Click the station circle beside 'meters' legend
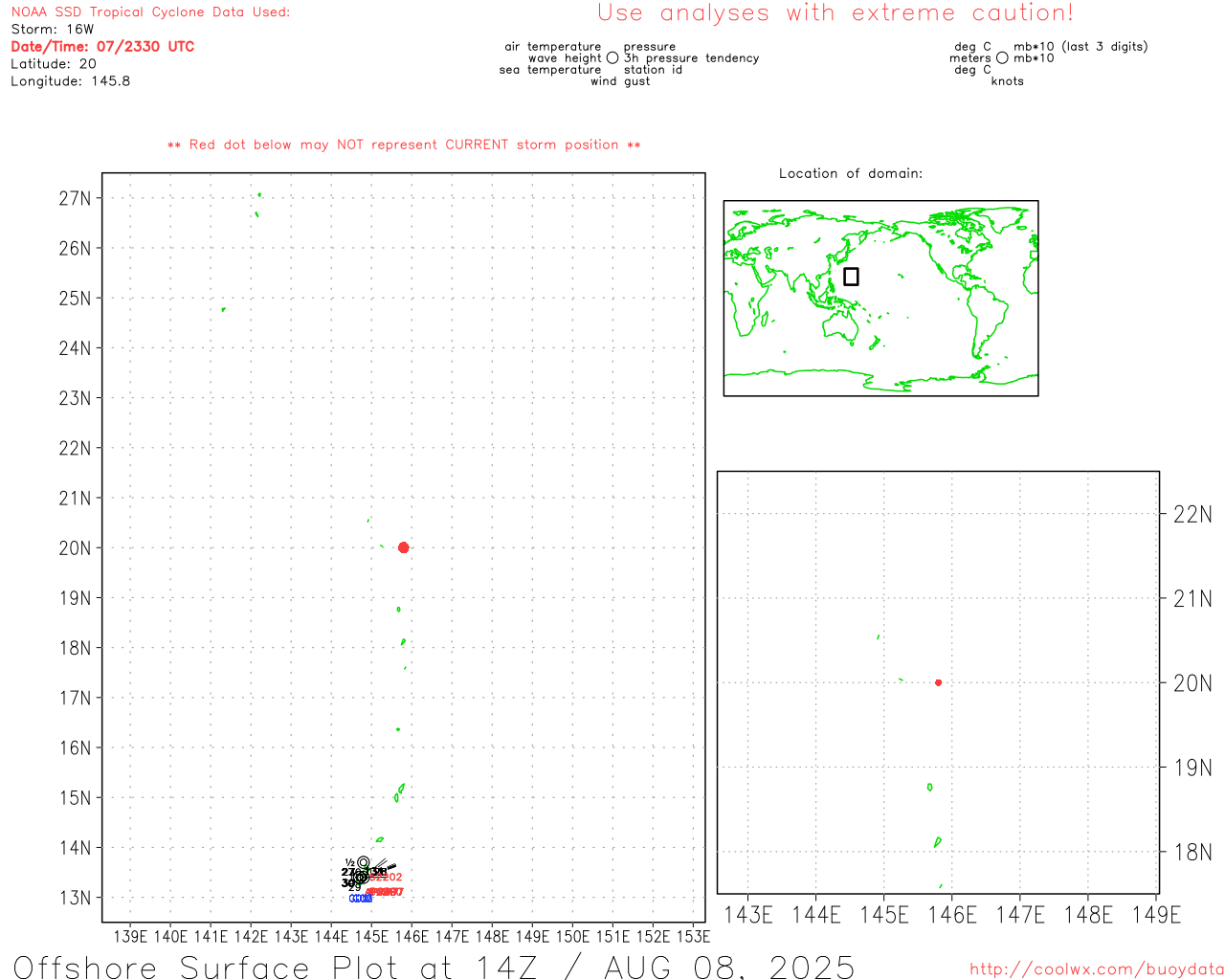Screen dimensions: 1225x980 pos(1002,58)
